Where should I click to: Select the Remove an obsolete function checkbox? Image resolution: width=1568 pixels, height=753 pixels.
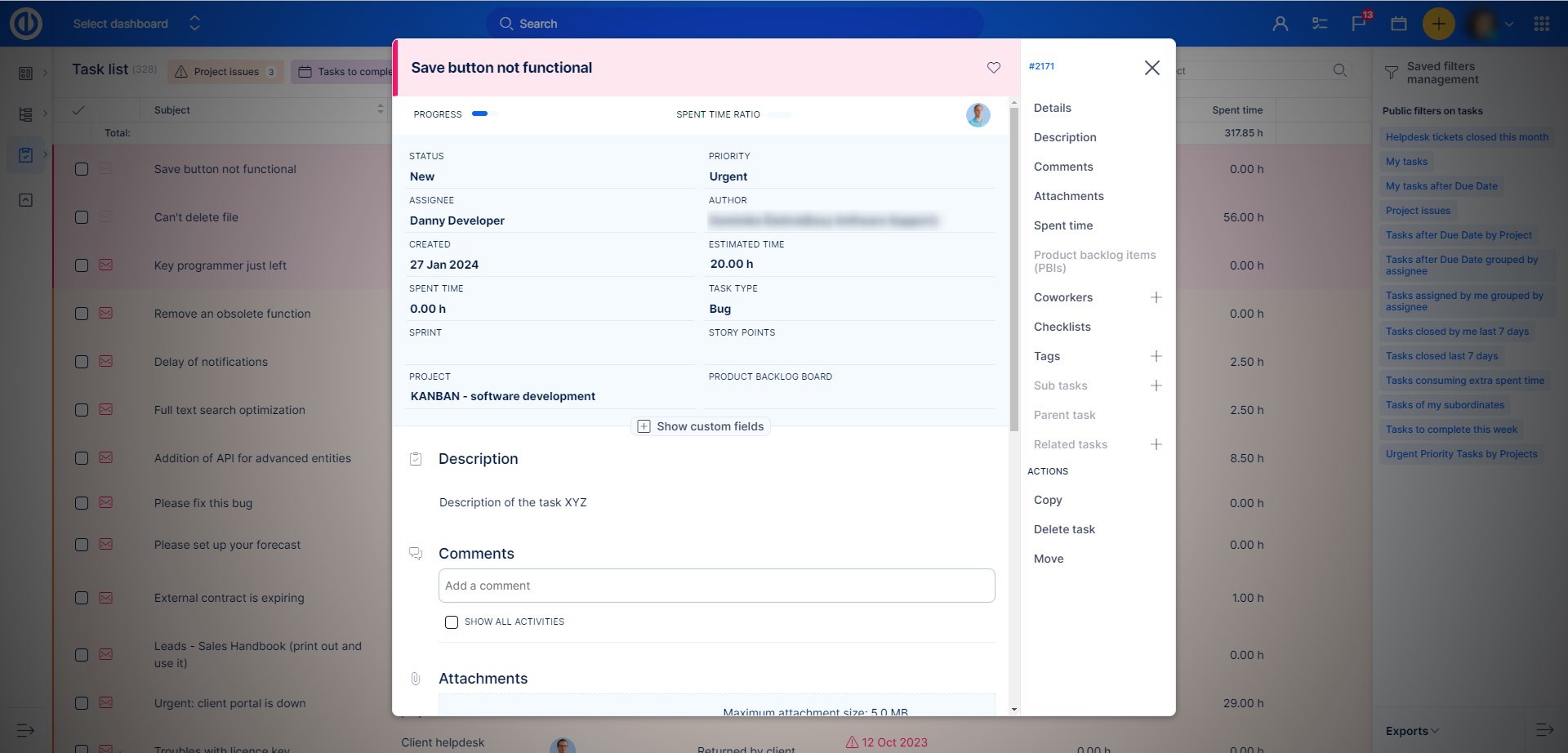click(82, 314)
